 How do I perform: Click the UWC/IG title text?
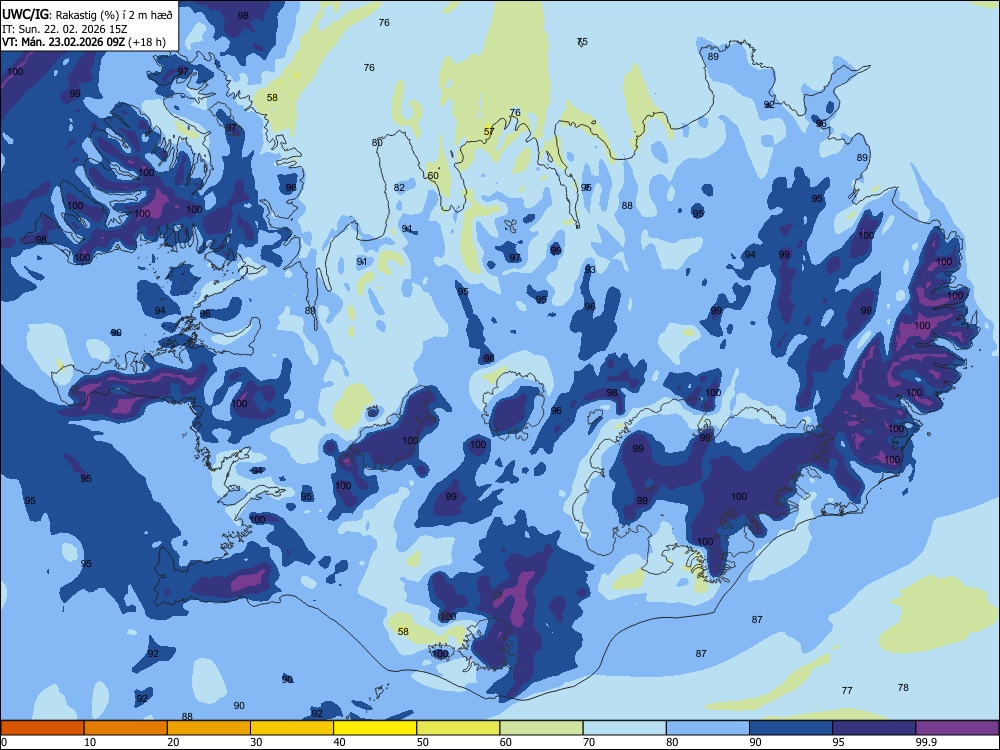[x=25, y=15]
